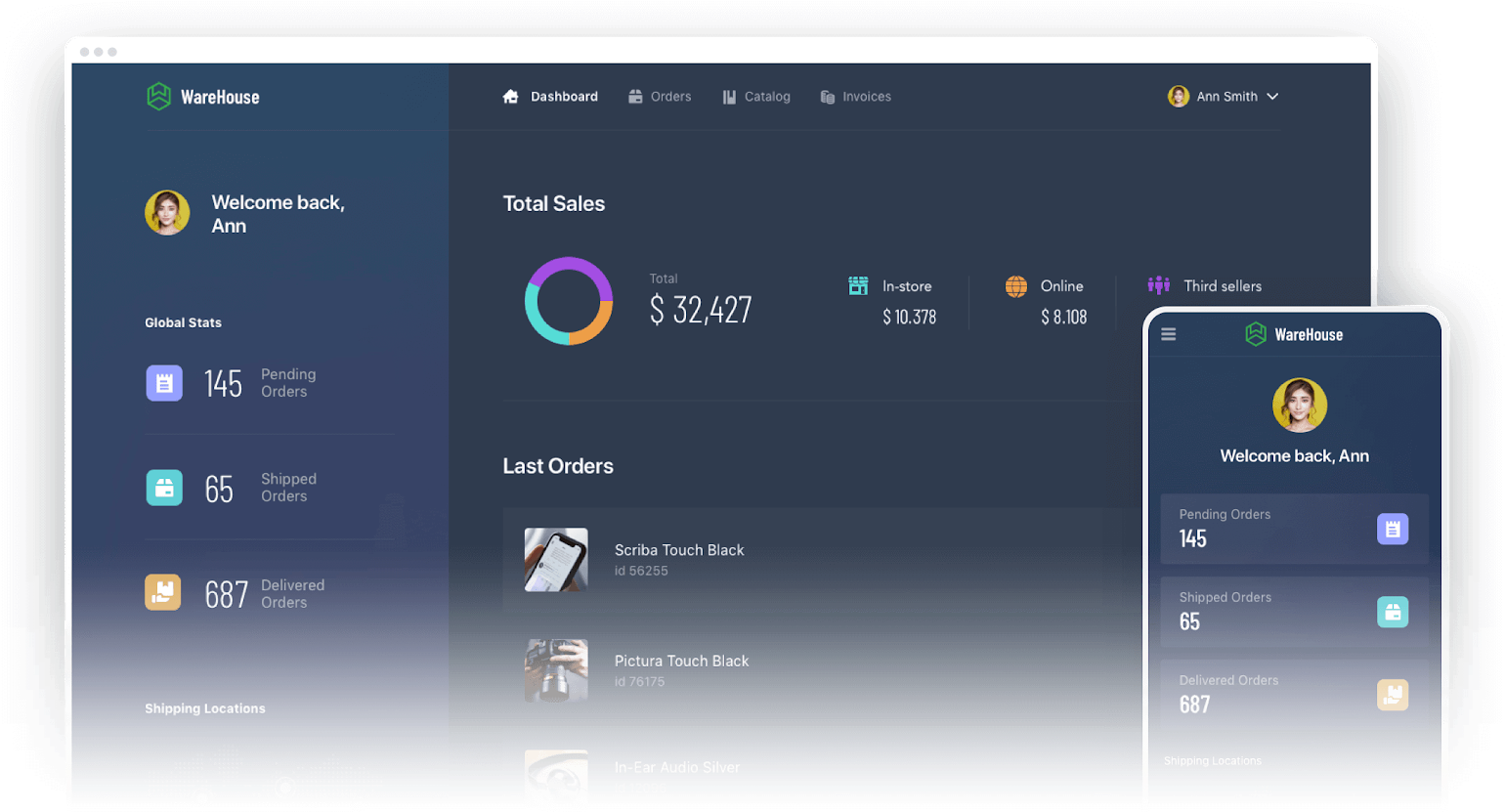
Task: Expand the Ann Smith account dropdown arrow
Action: 1272,97
